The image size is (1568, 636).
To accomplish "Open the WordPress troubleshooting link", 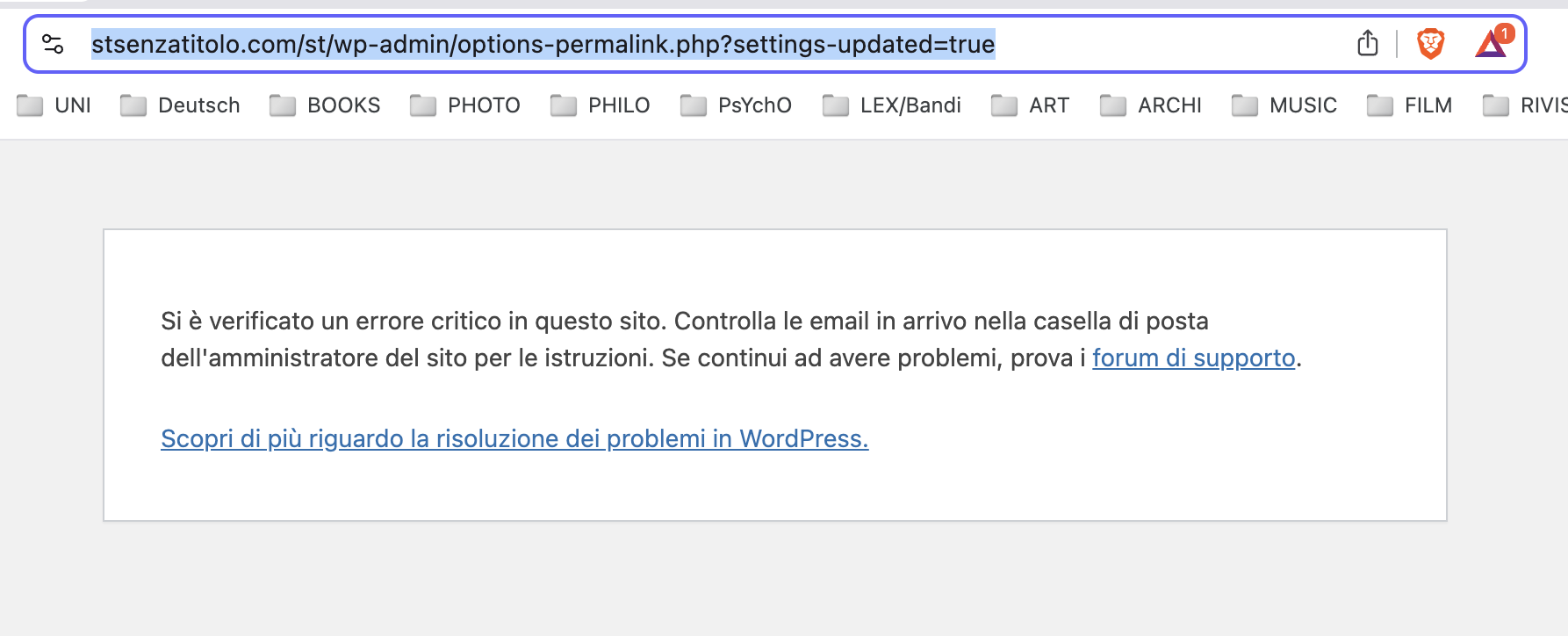I will pos(514,439).
